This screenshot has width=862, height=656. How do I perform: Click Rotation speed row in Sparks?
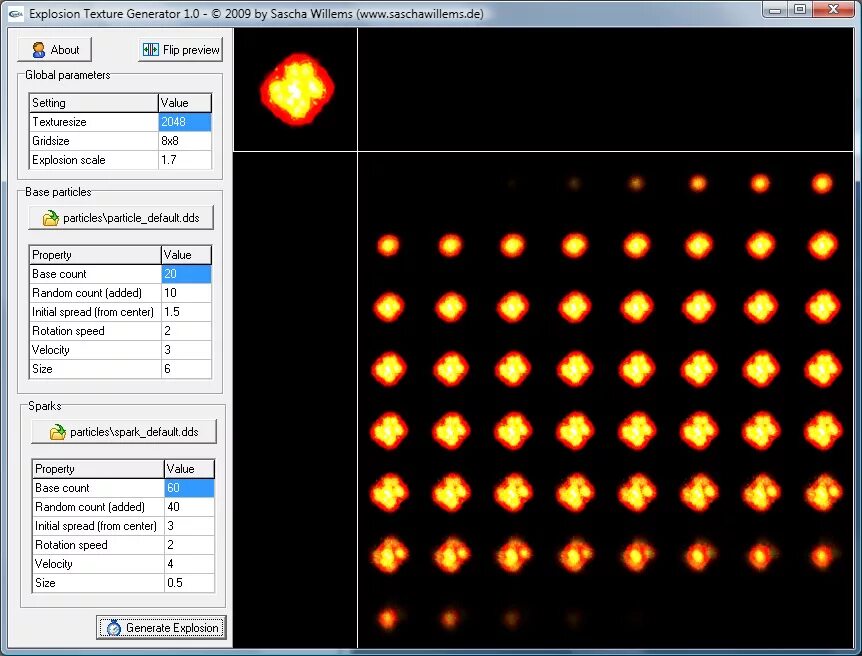point(124,545)
